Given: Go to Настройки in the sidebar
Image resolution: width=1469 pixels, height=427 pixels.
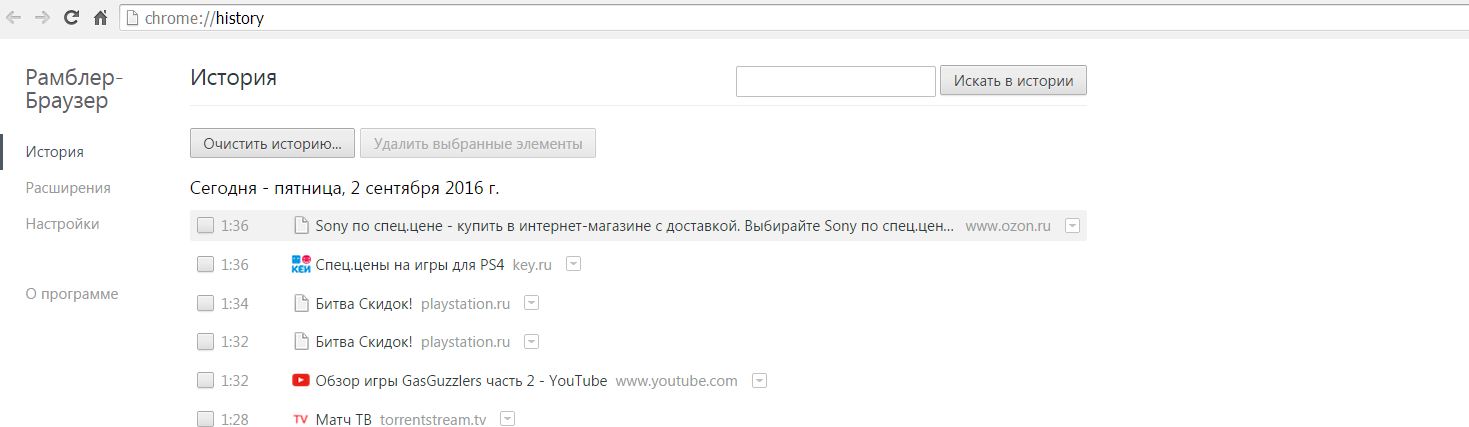Looking at the screenshot, I should [62, 224].
